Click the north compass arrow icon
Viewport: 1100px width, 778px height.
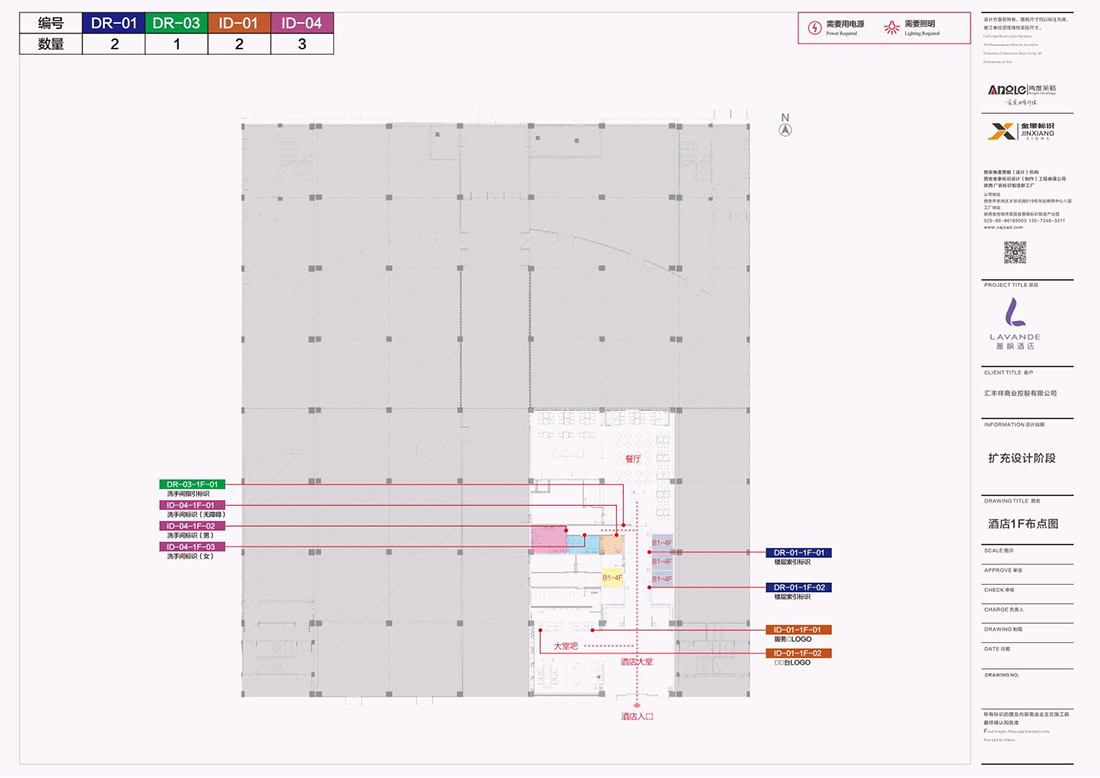click(786, 130)
